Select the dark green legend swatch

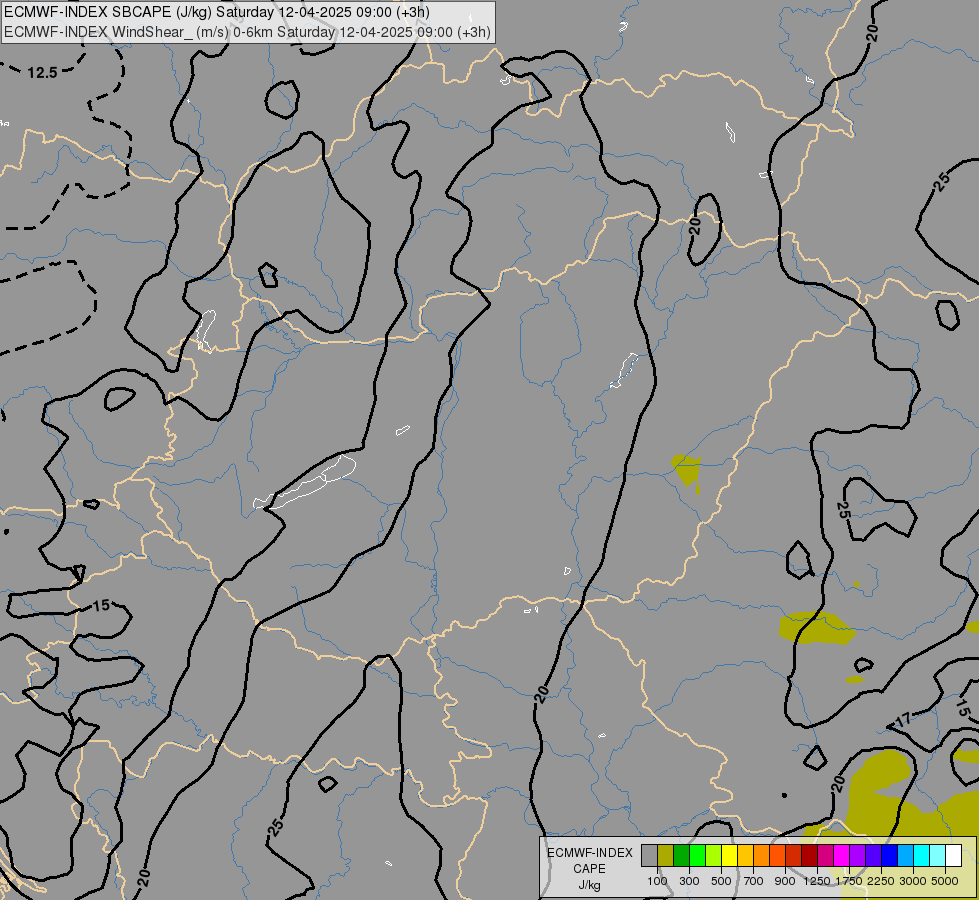click(681, 855)
